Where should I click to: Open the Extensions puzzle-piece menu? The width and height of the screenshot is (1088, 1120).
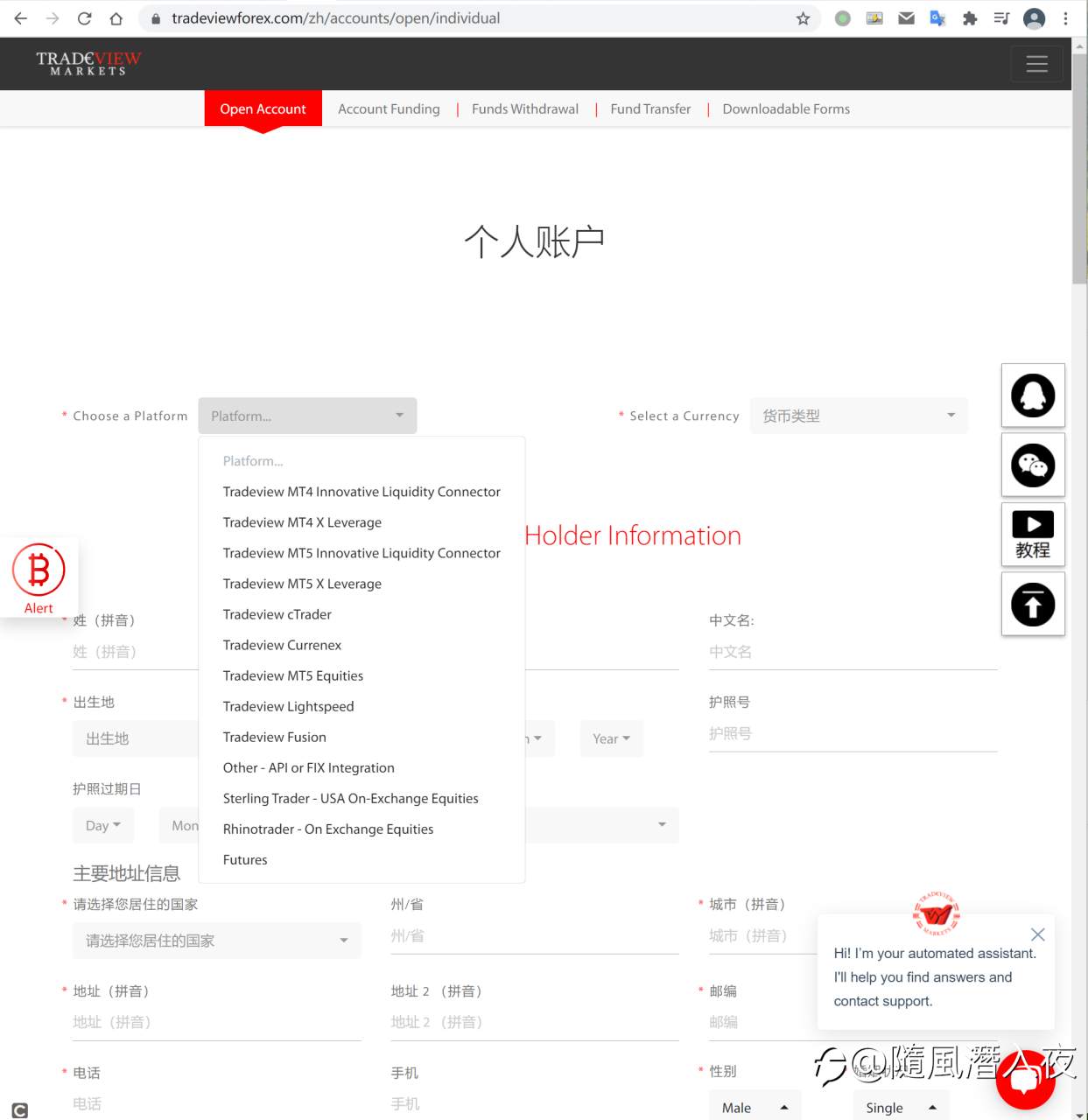(970, 18)
